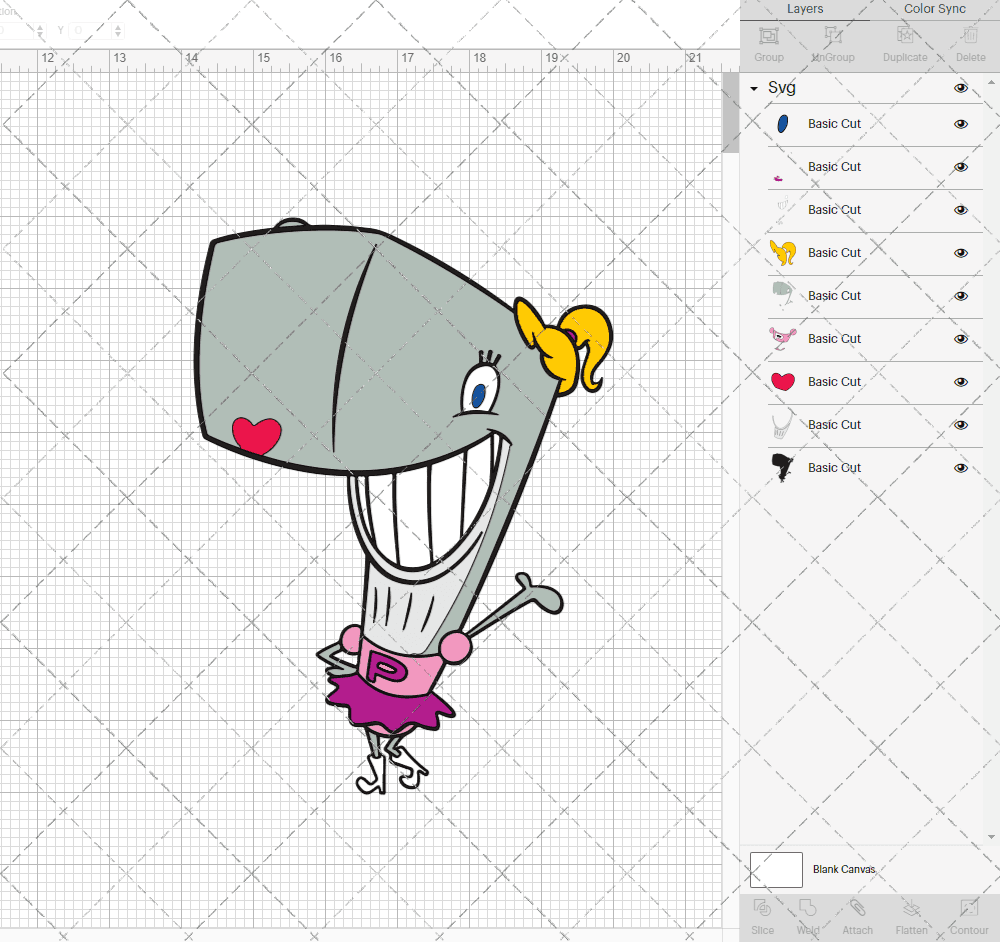Select the white teeth layer thumbnail
This screenshot has width=1000, height=942.
(x=783, y=425)
